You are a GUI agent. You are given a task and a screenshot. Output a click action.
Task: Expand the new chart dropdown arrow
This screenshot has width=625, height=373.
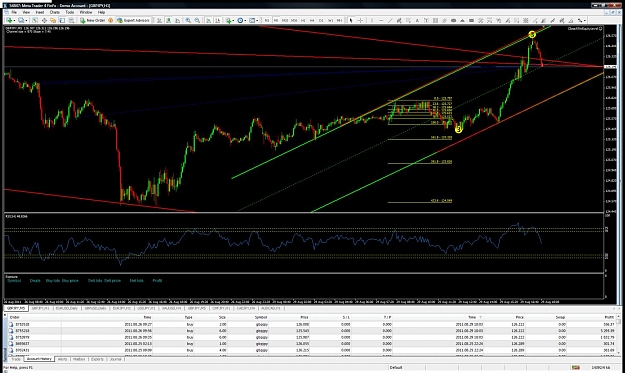(14, 20)
